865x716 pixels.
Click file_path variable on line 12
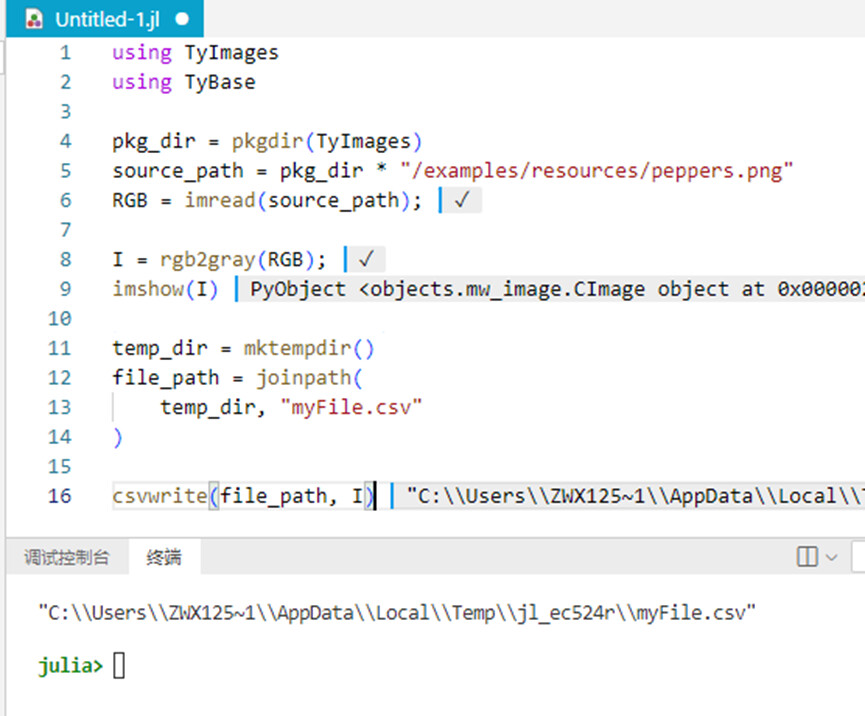point(165,378)
